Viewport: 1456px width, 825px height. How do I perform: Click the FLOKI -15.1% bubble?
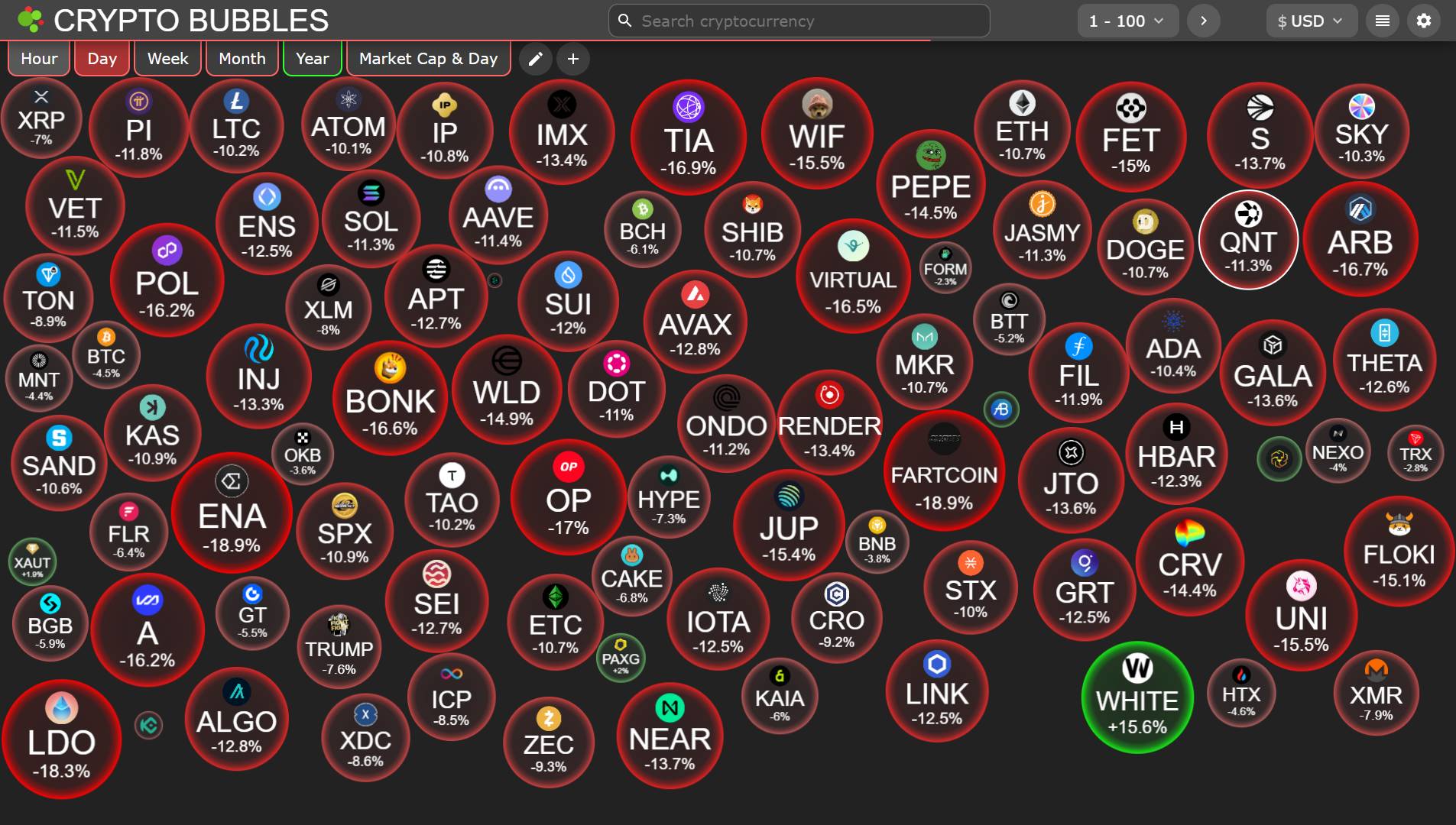pos(1399,552)
